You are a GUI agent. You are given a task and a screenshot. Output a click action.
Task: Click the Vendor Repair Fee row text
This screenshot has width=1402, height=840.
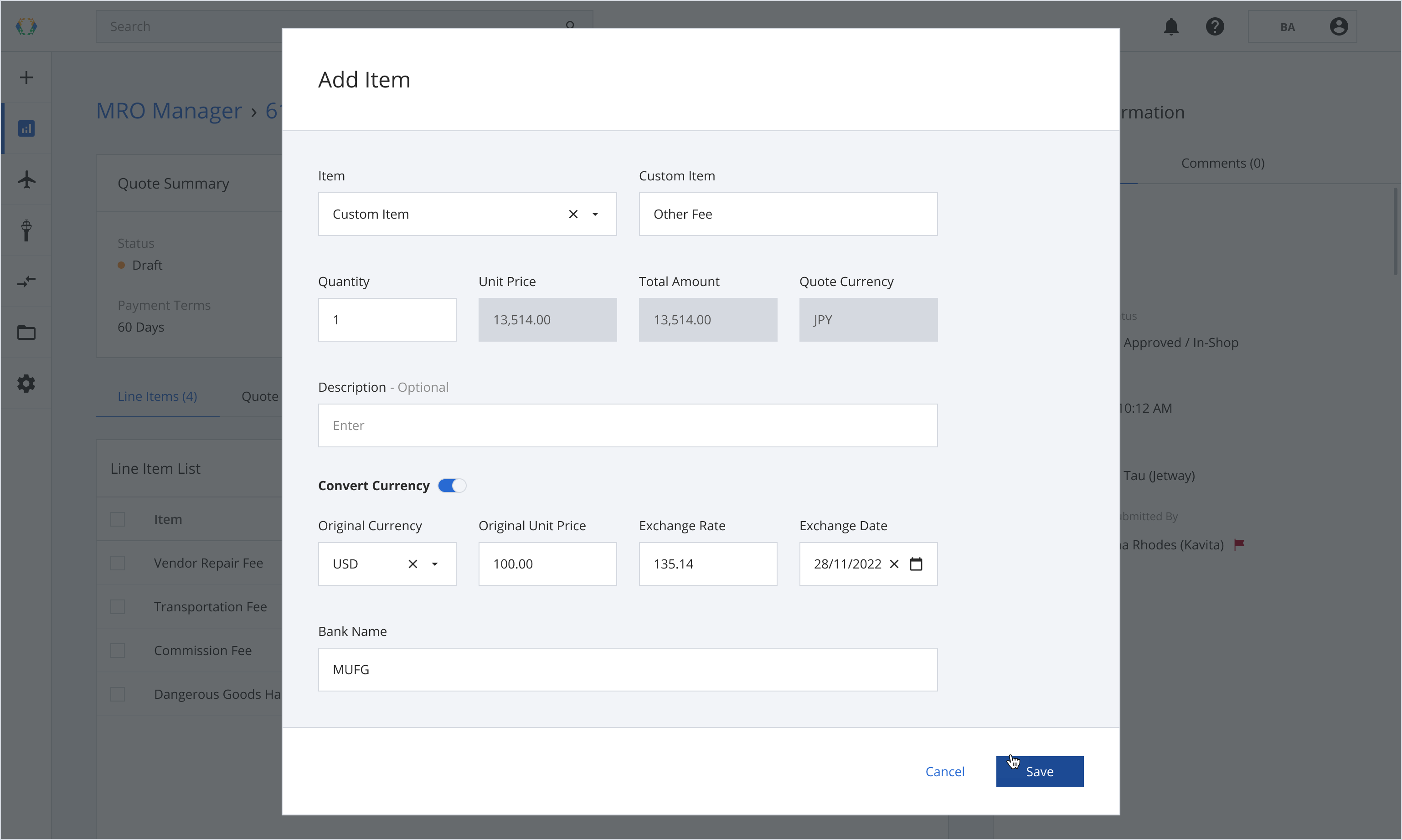click(208, 563)
